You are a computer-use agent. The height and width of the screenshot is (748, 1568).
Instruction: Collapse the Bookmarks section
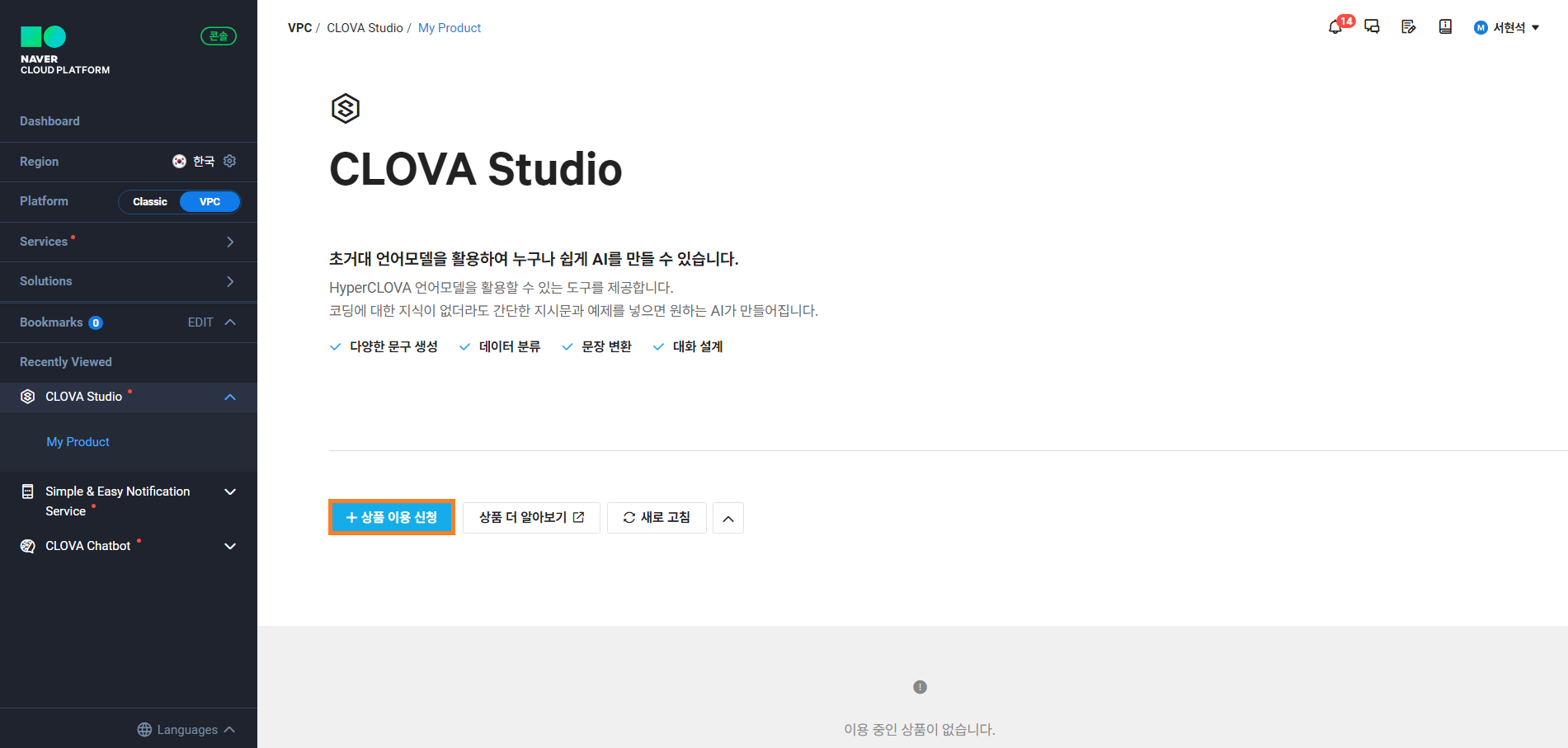[x=230, y=322]
